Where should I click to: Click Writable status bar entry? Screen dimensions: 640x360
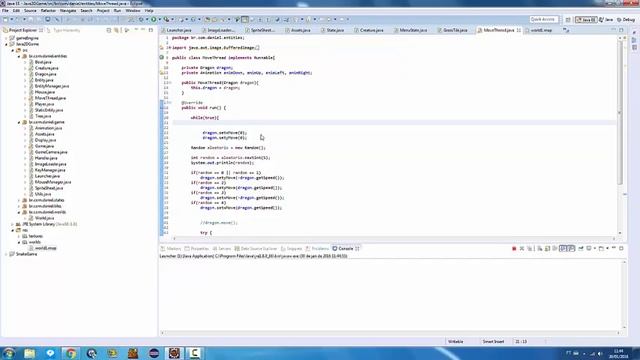coord(456,342)
